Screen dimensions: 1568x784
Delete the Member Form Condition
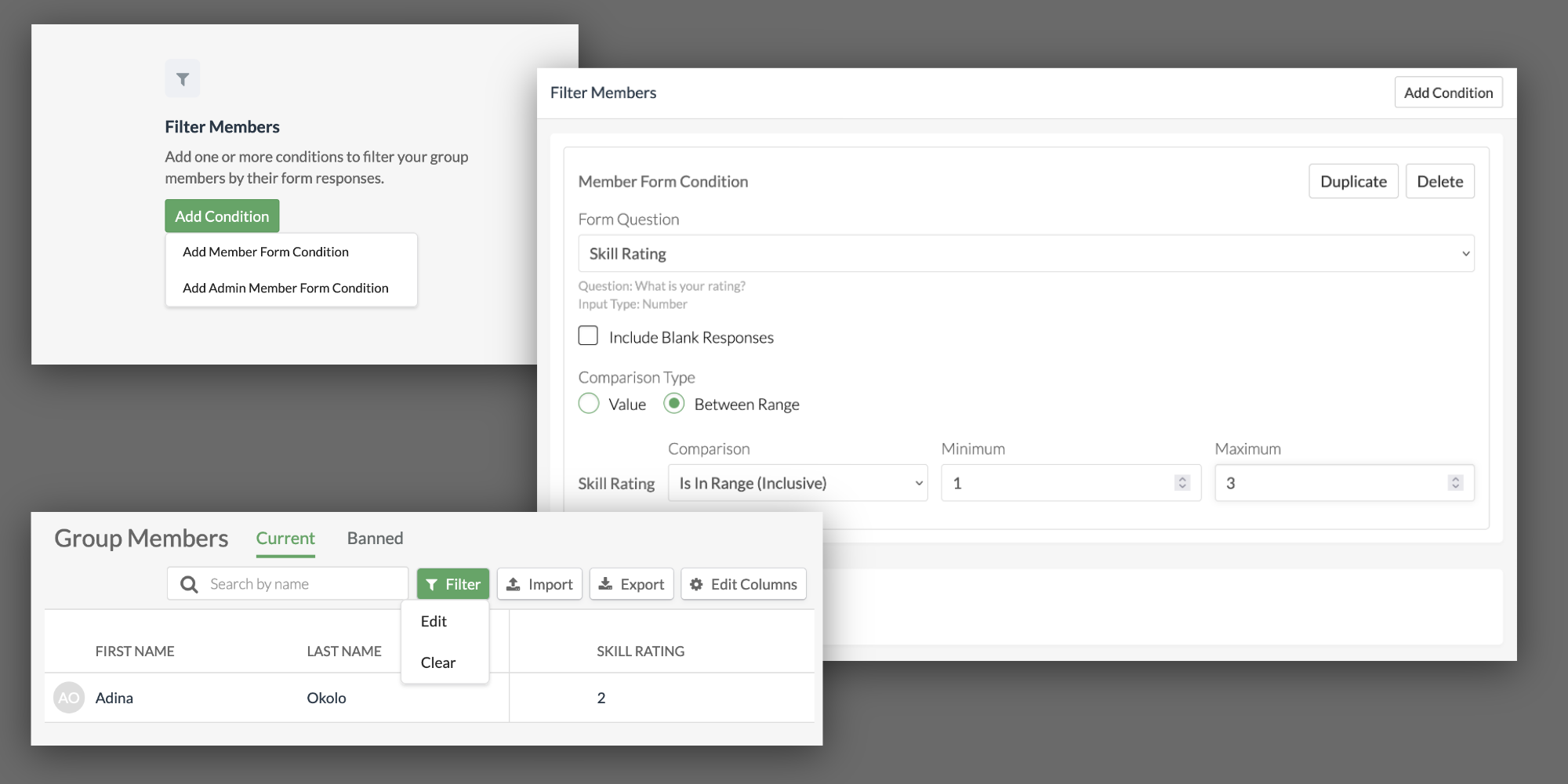[1439, 181]
